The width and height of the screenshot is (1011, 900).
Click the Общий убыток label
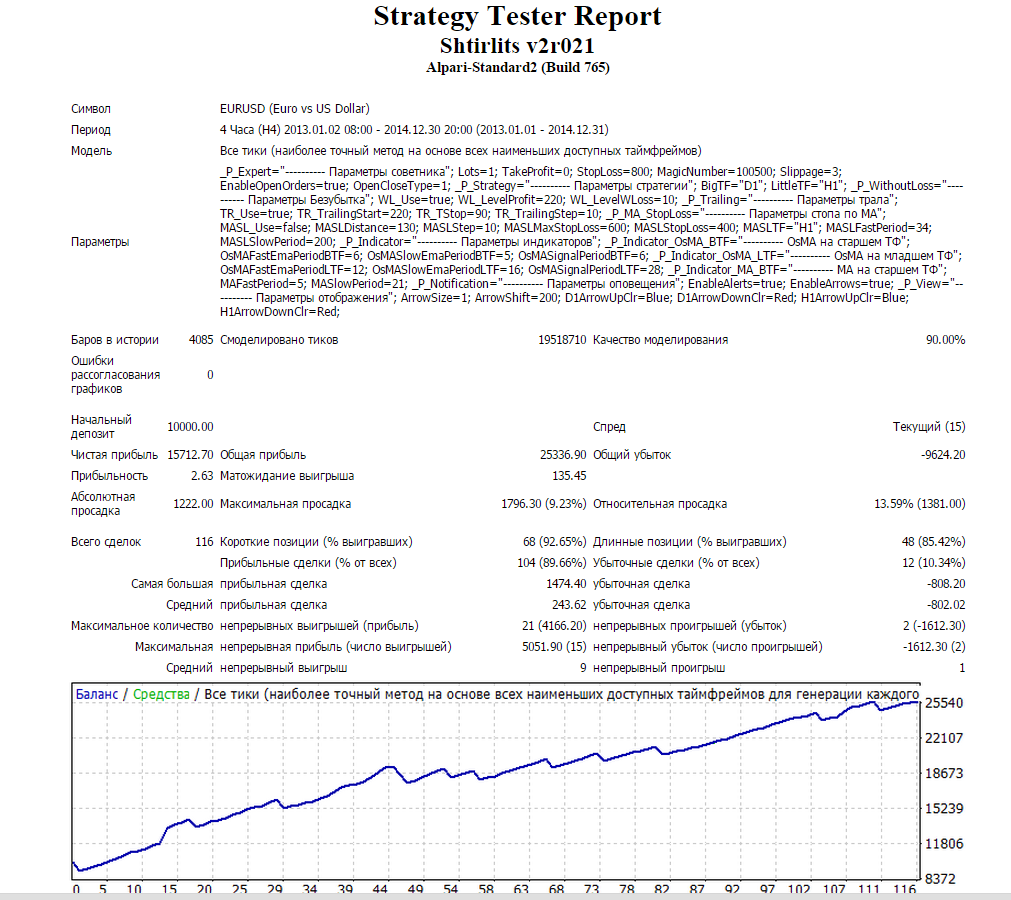(x=632, y=455)
